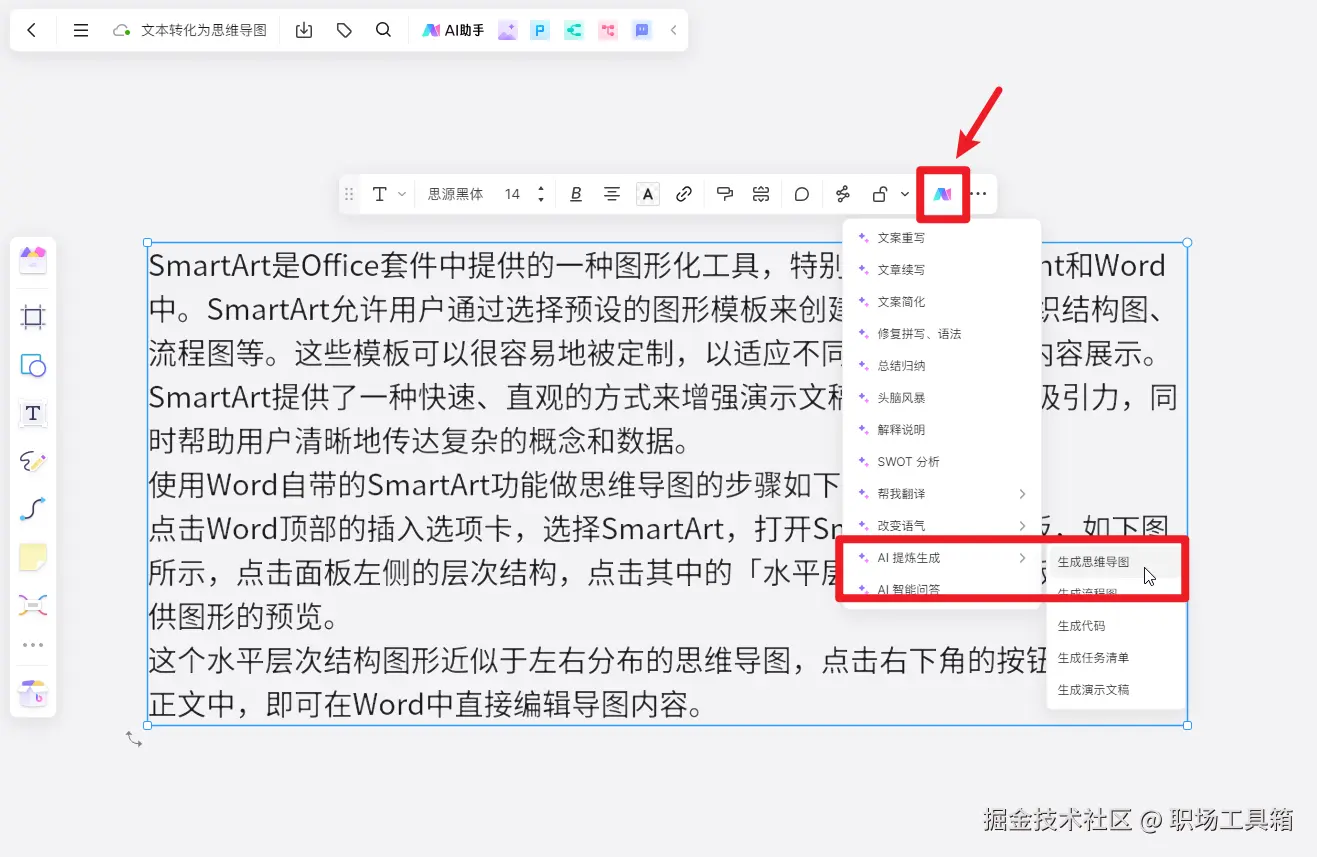The image size is (1317, 857).
Task: Expand the AI 提炼生成 submenu
Action: point(941,558)
